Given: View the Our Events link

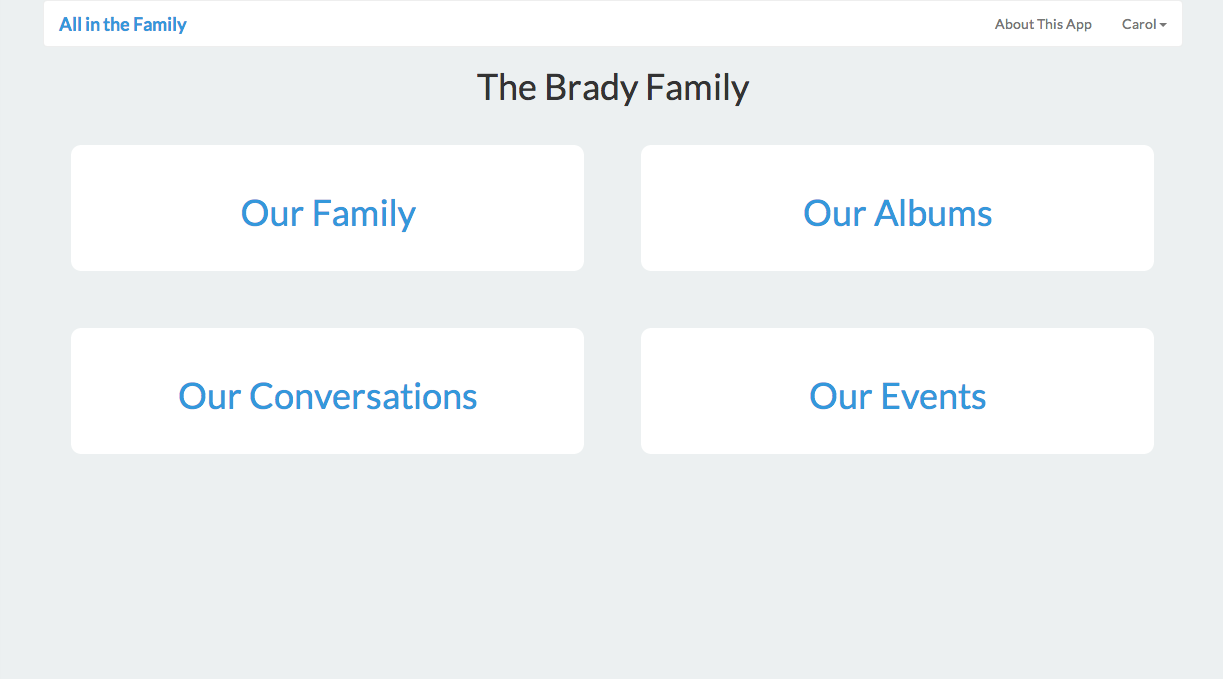Looking at the screenshot, I should tap(898, 396).
